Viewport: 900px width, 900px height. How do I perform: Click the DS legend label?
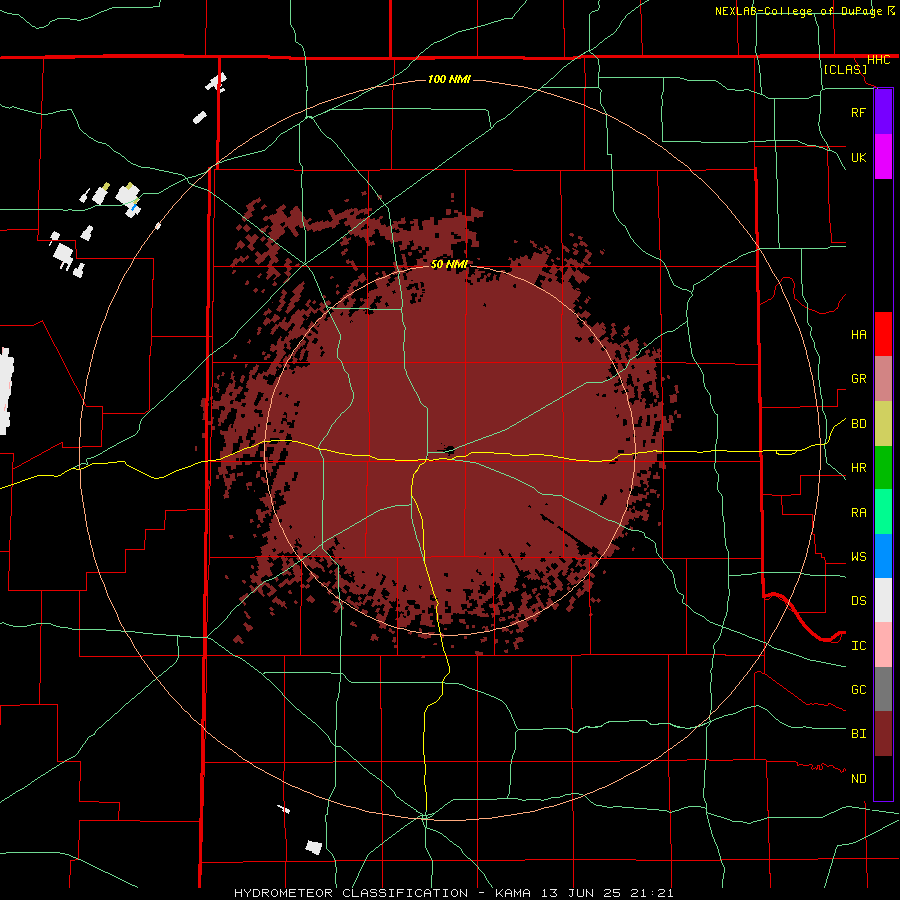858,601
